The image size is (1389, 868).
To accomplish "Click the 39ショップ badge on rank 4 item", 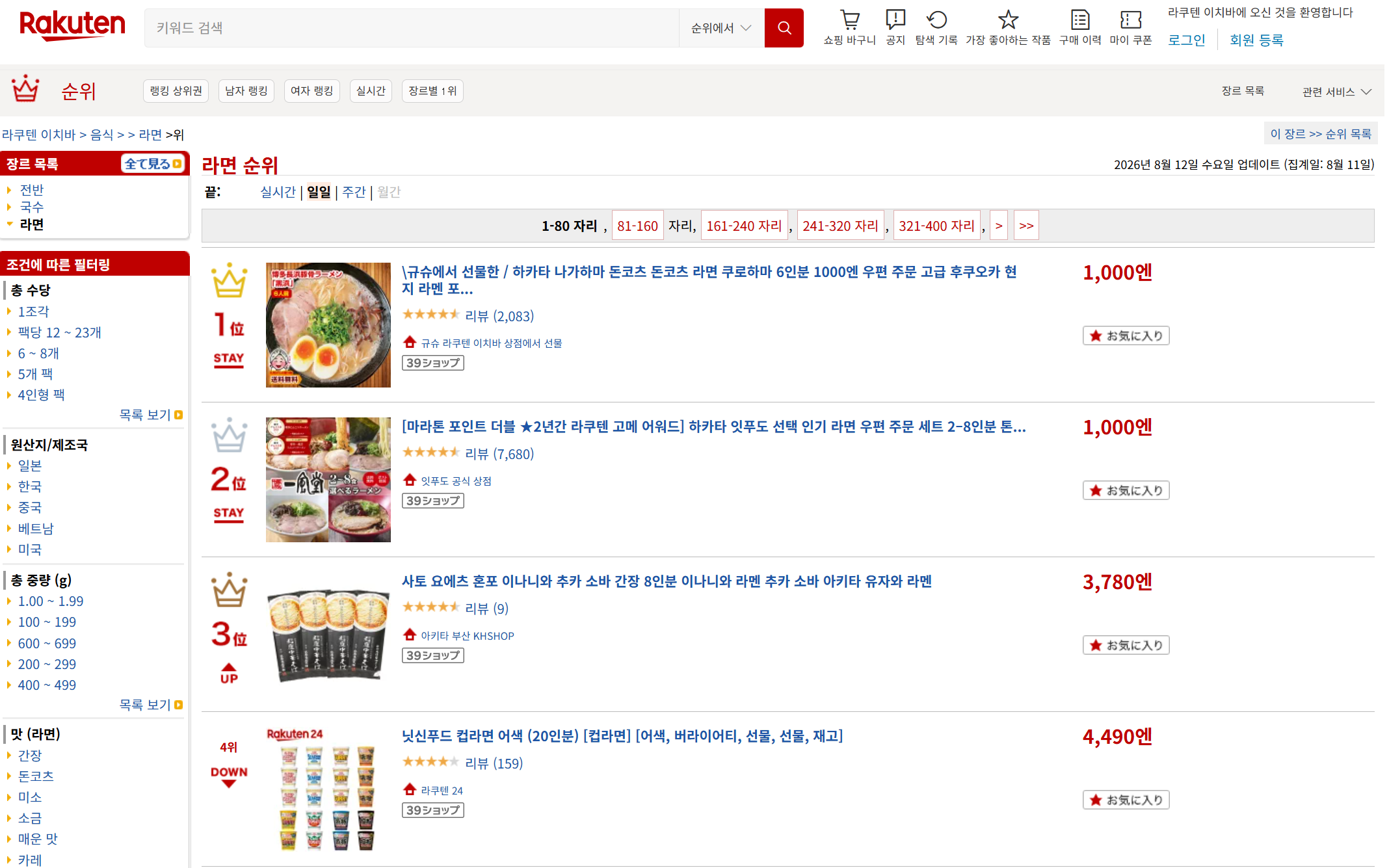I will point(433,810).
